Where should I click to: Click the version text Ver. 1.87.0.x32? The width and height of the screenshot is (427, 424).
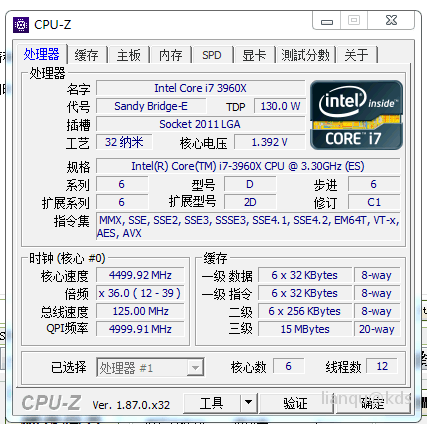[131, 405]
